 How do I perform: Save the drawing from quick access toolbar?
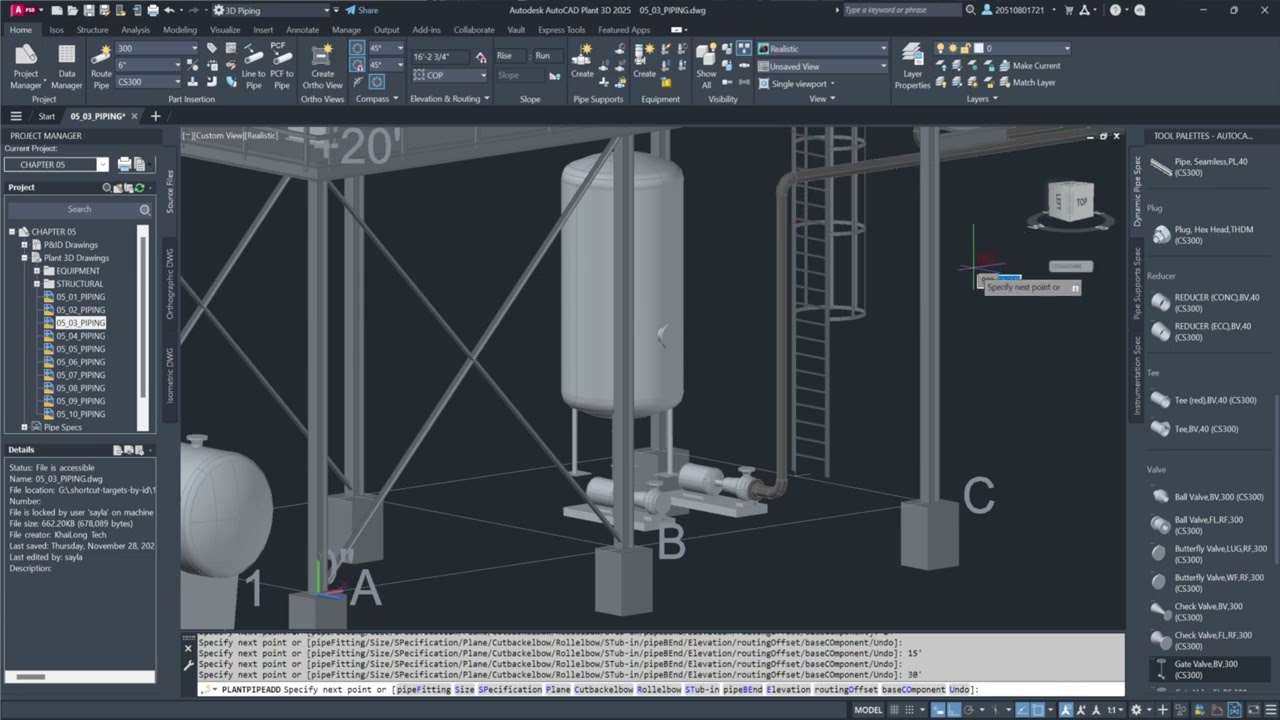[x=90, y=10]
